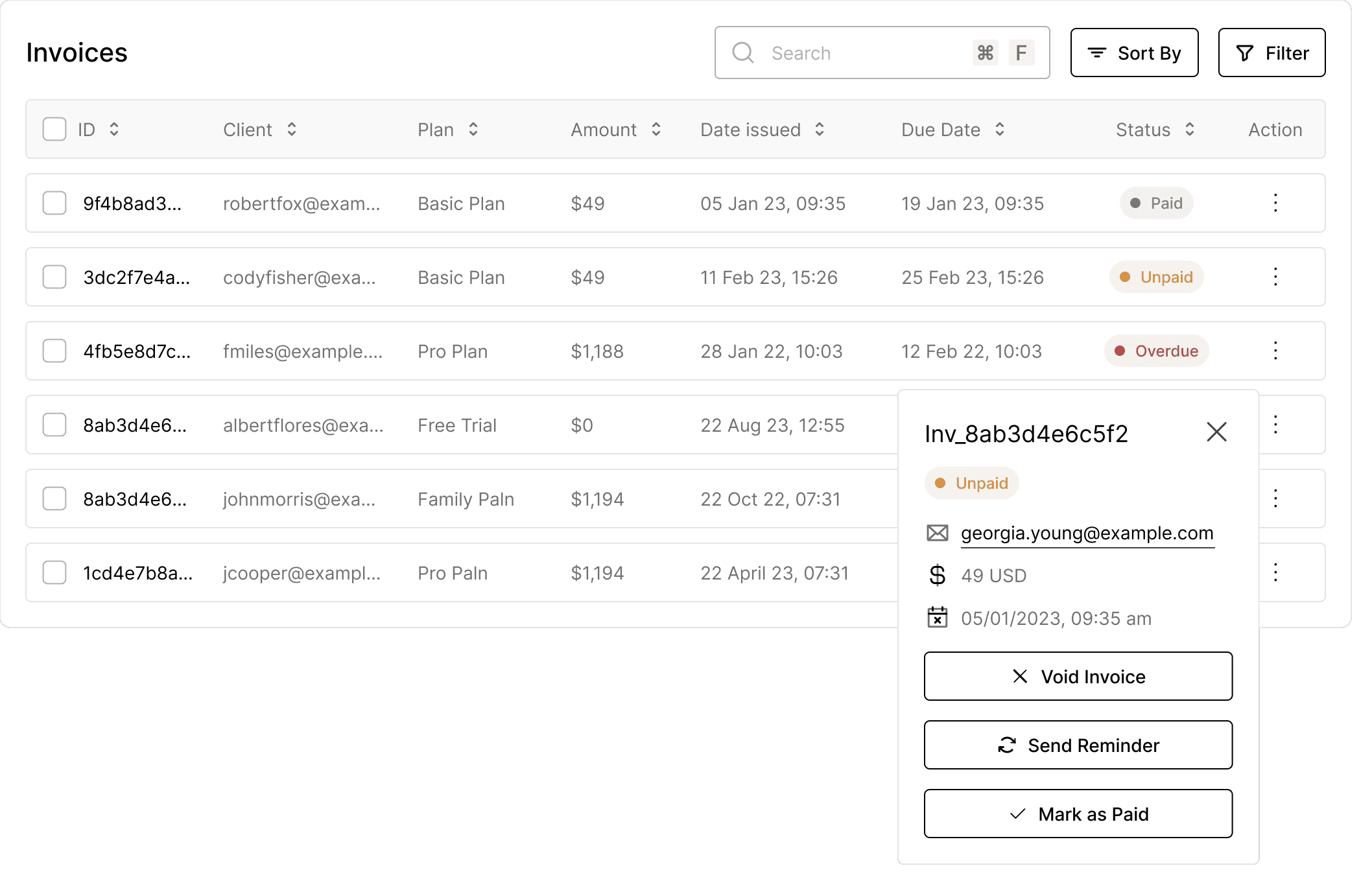This screenshot has width=1372, height=892.
Task: Click the dollar sign icon in popup
Action: click(x=938, y=575)
